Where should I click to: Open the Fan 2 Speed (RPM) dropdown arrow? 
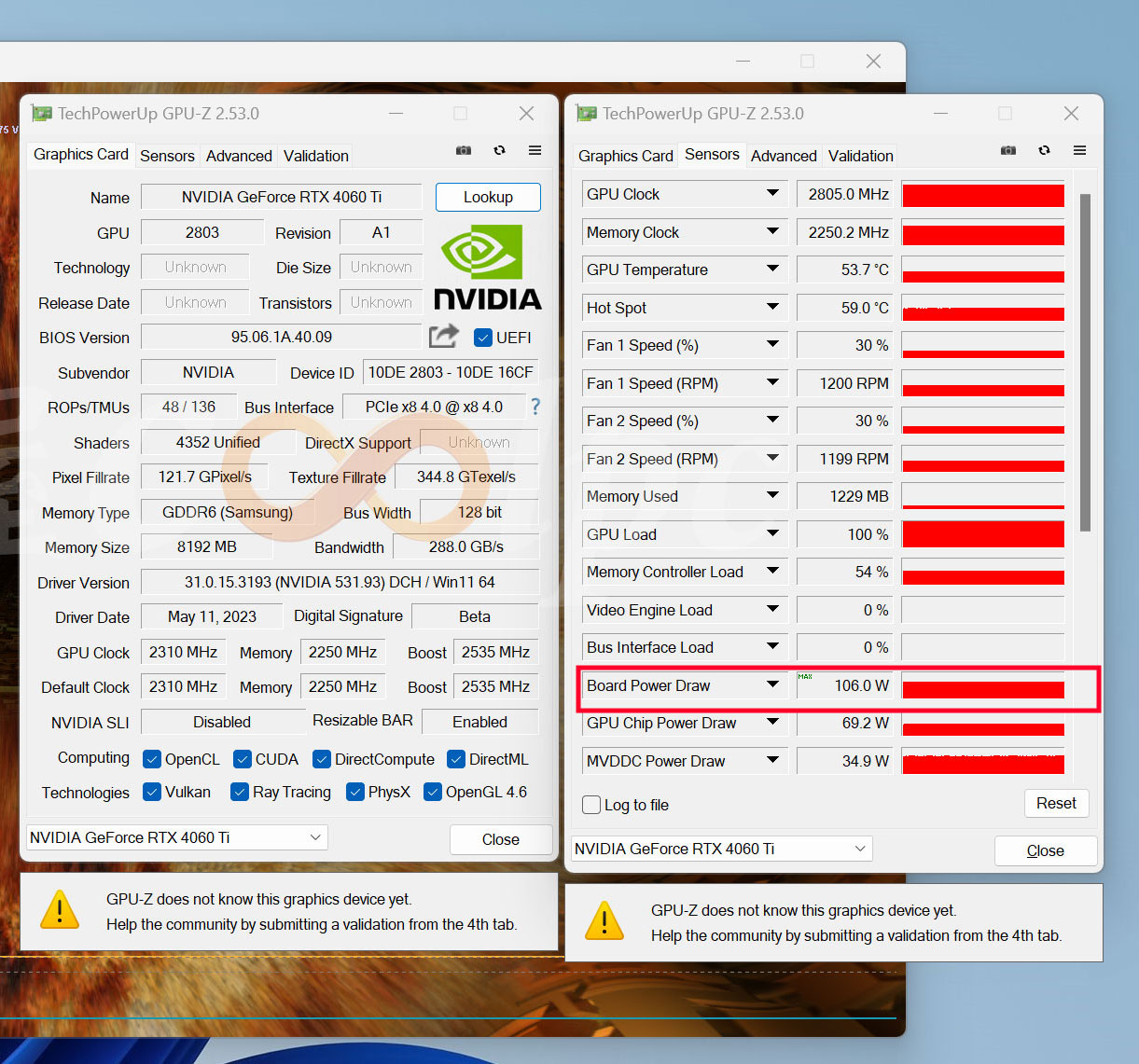(x=772, y=458)
